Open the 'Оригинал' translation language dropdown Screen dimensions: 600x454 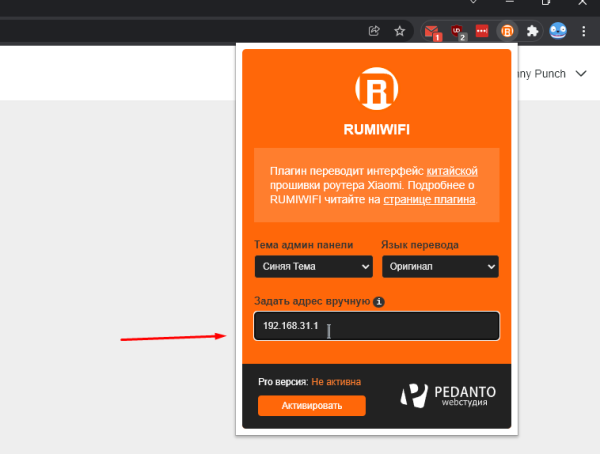tap(440, 266)
